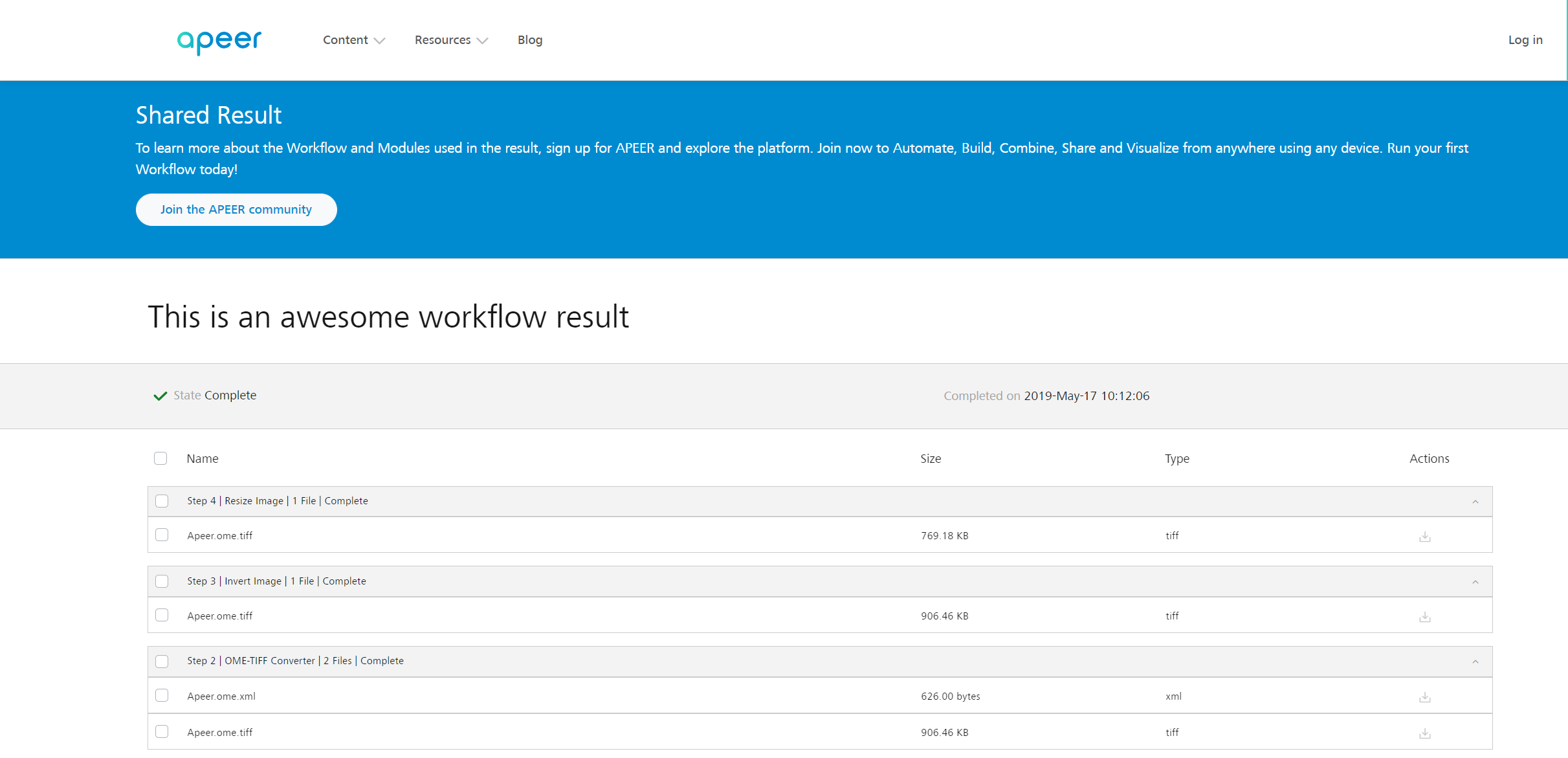Download Apeer.ome.tiff under Step 2 OME-TIFF Converter

[x=1424, y=733]
